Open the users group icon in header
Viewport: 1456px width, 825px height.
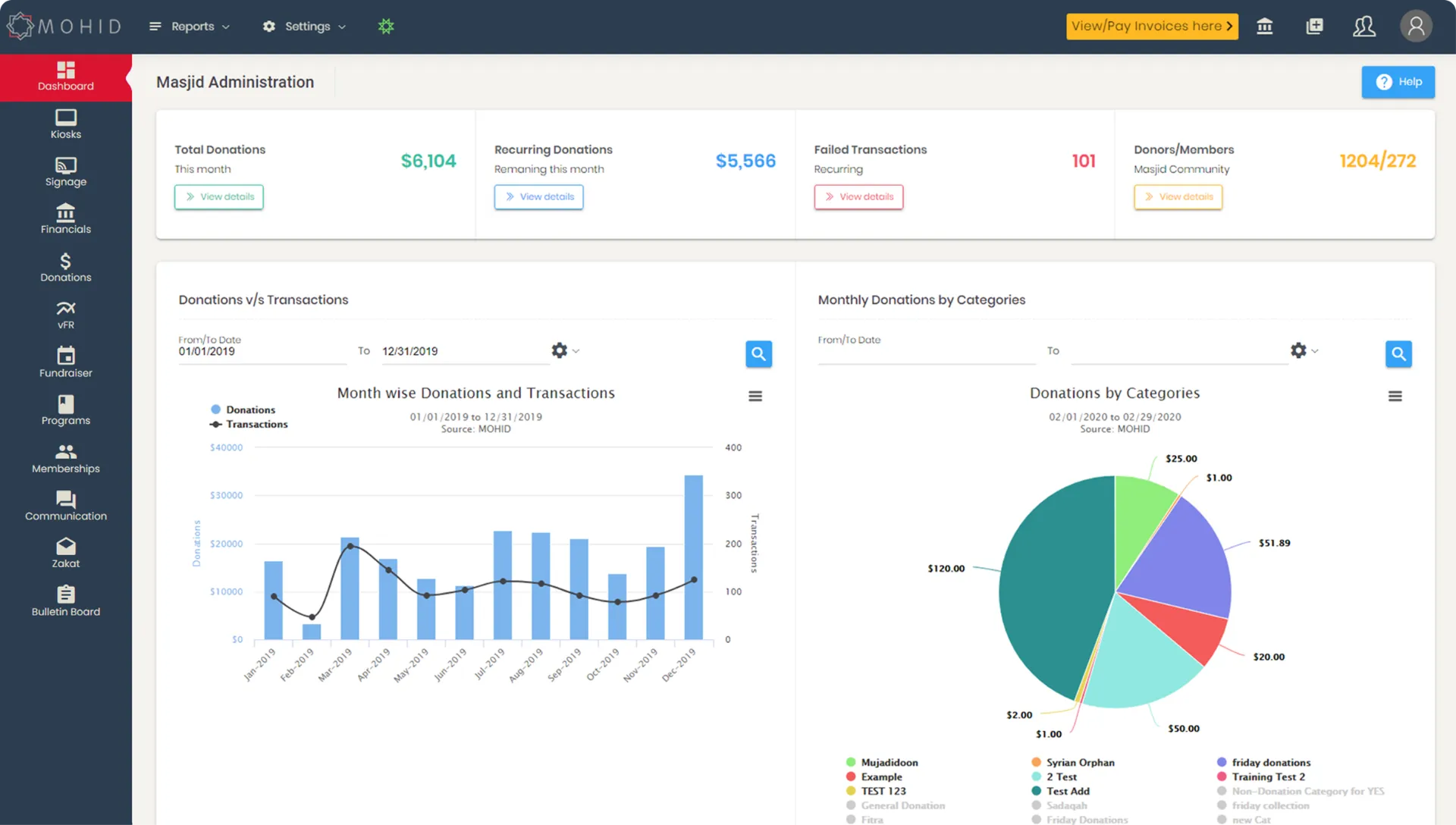click(1364, 27)
